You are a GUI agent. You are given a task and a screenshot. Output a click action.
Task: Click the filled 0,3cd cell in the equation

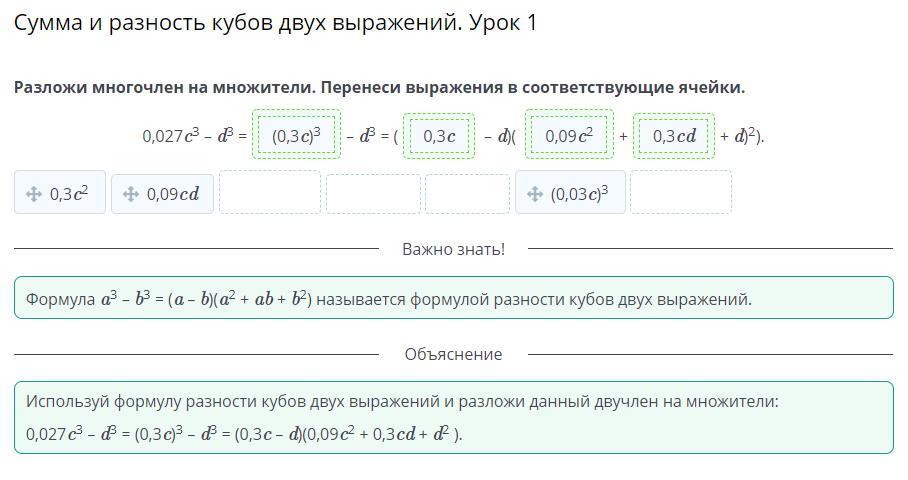[673, 136]
